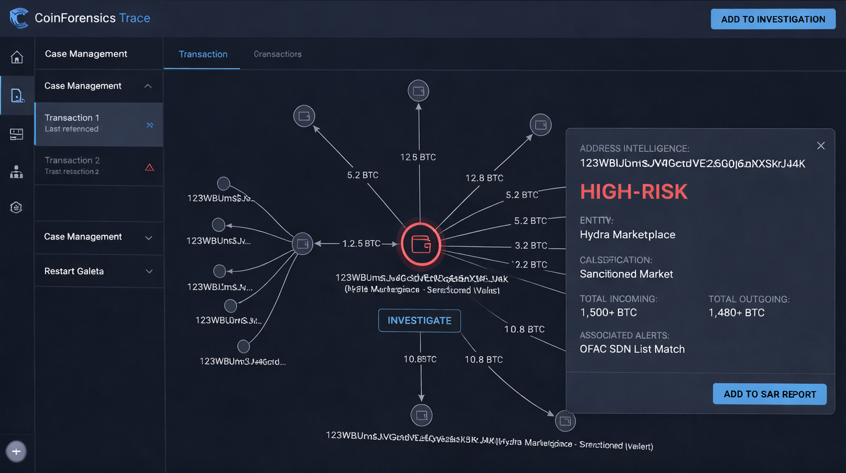
Task: Select Transaction 1 in the case list
Action: [x=98, y=123]
